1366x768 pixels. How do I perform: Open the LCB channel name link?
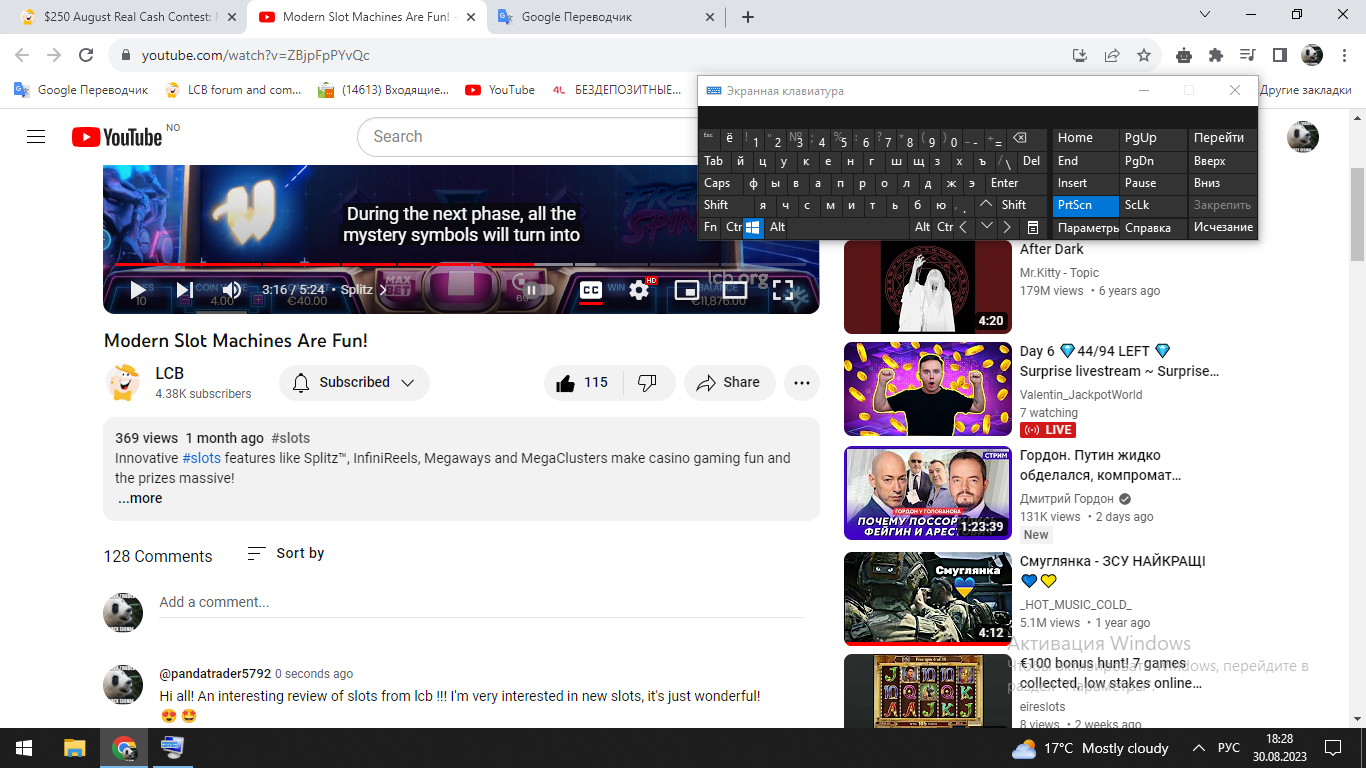(169, 373)
